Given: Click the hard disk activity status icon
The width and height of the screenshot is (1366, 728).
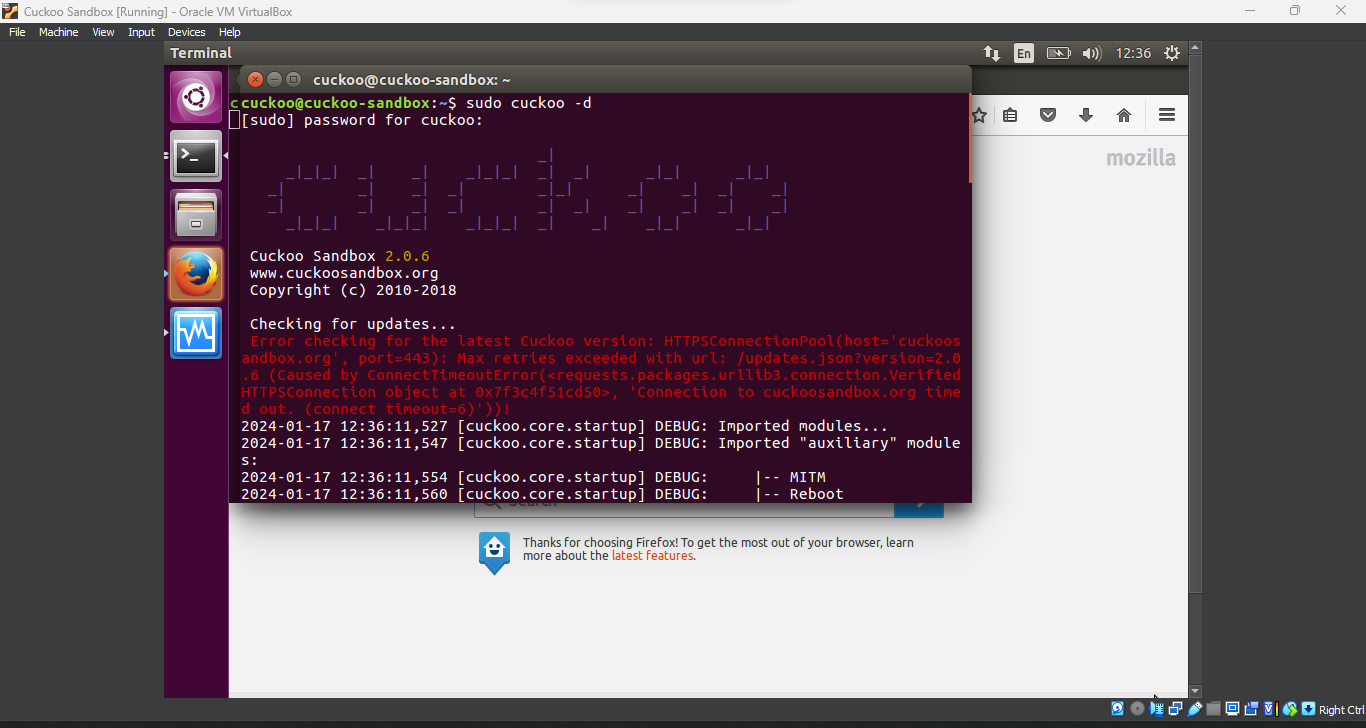Looking at the screenshot, I should (x=1118, y=709).
